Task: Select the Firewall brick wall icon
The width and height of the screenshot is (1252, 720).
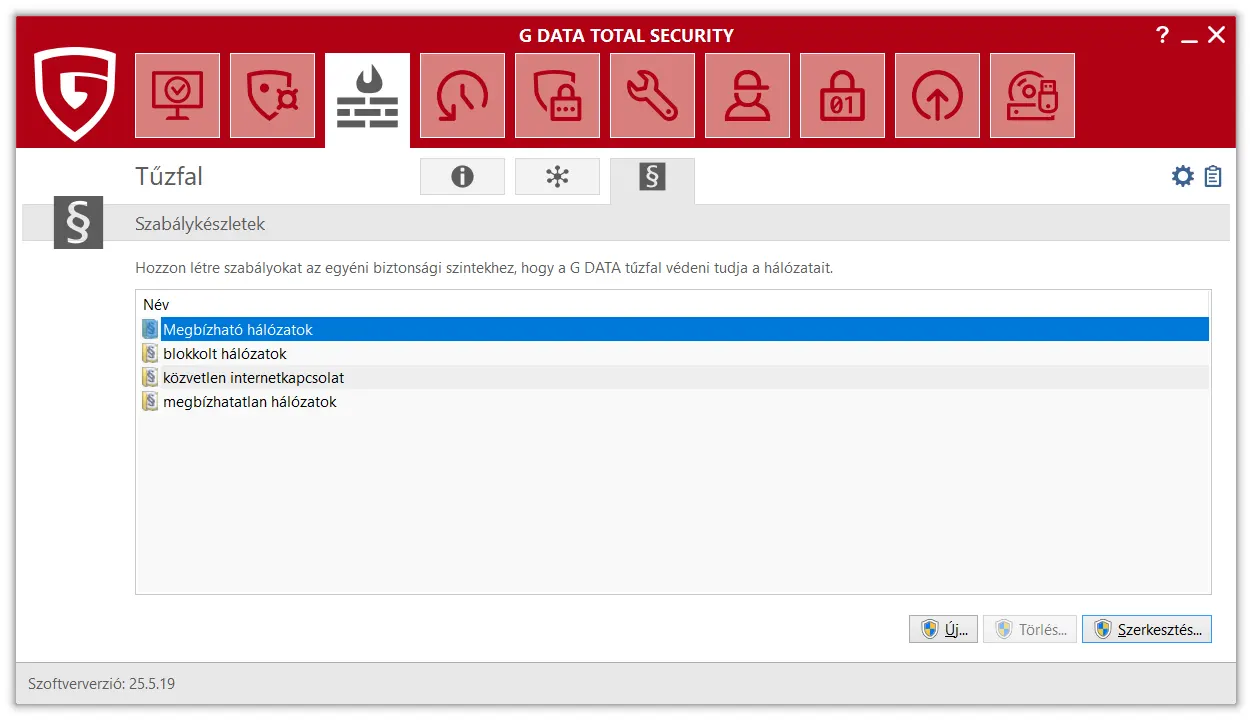Action: [367, 98]
